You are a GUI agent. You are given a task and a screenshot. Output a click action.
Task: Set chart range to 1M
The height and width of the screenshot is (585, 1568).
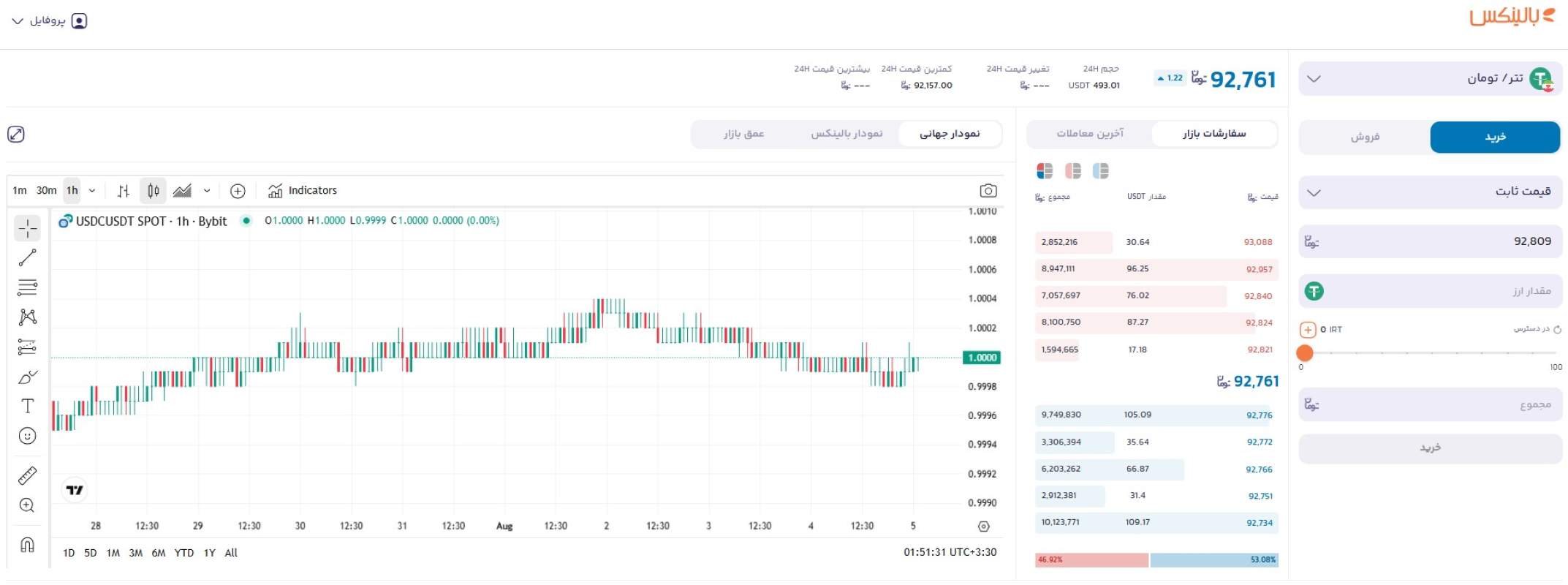(113, 554)
